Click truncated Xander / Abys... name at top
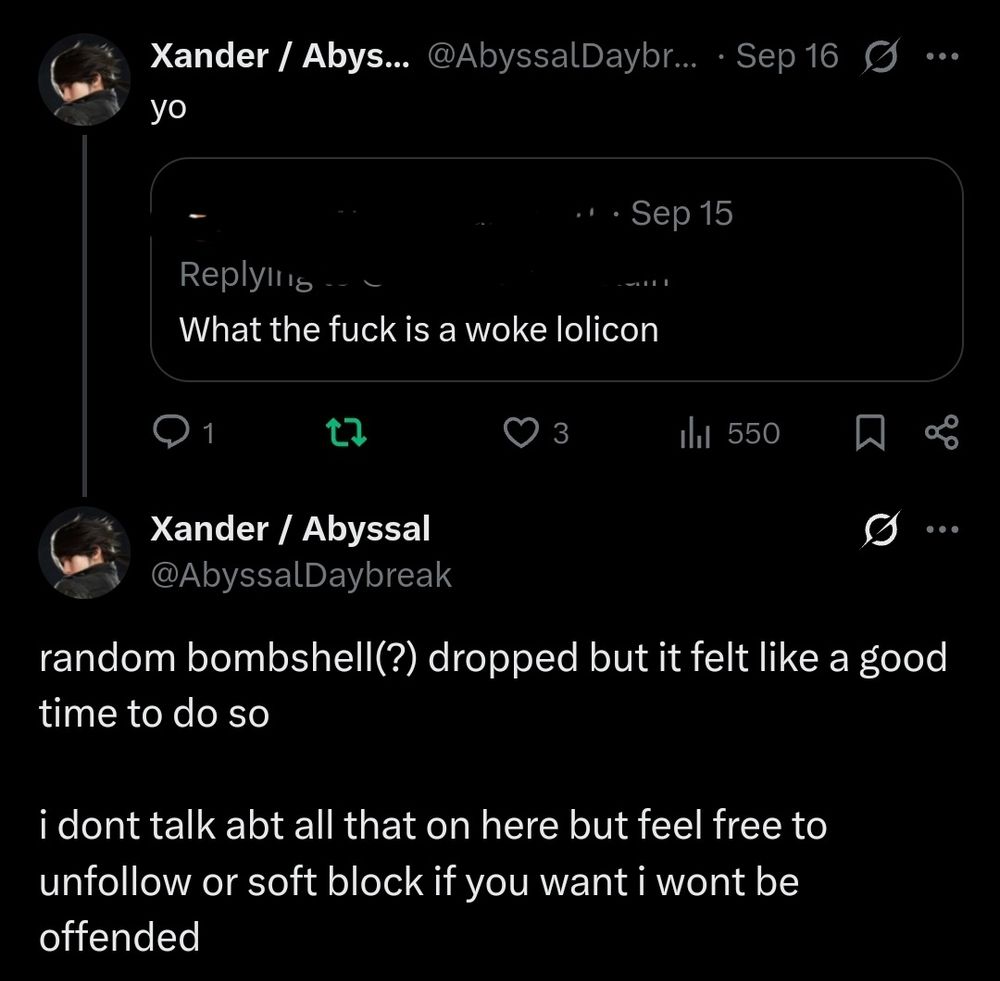The height and width of the screenshot is (981, 1000). [x=279, y=56]
